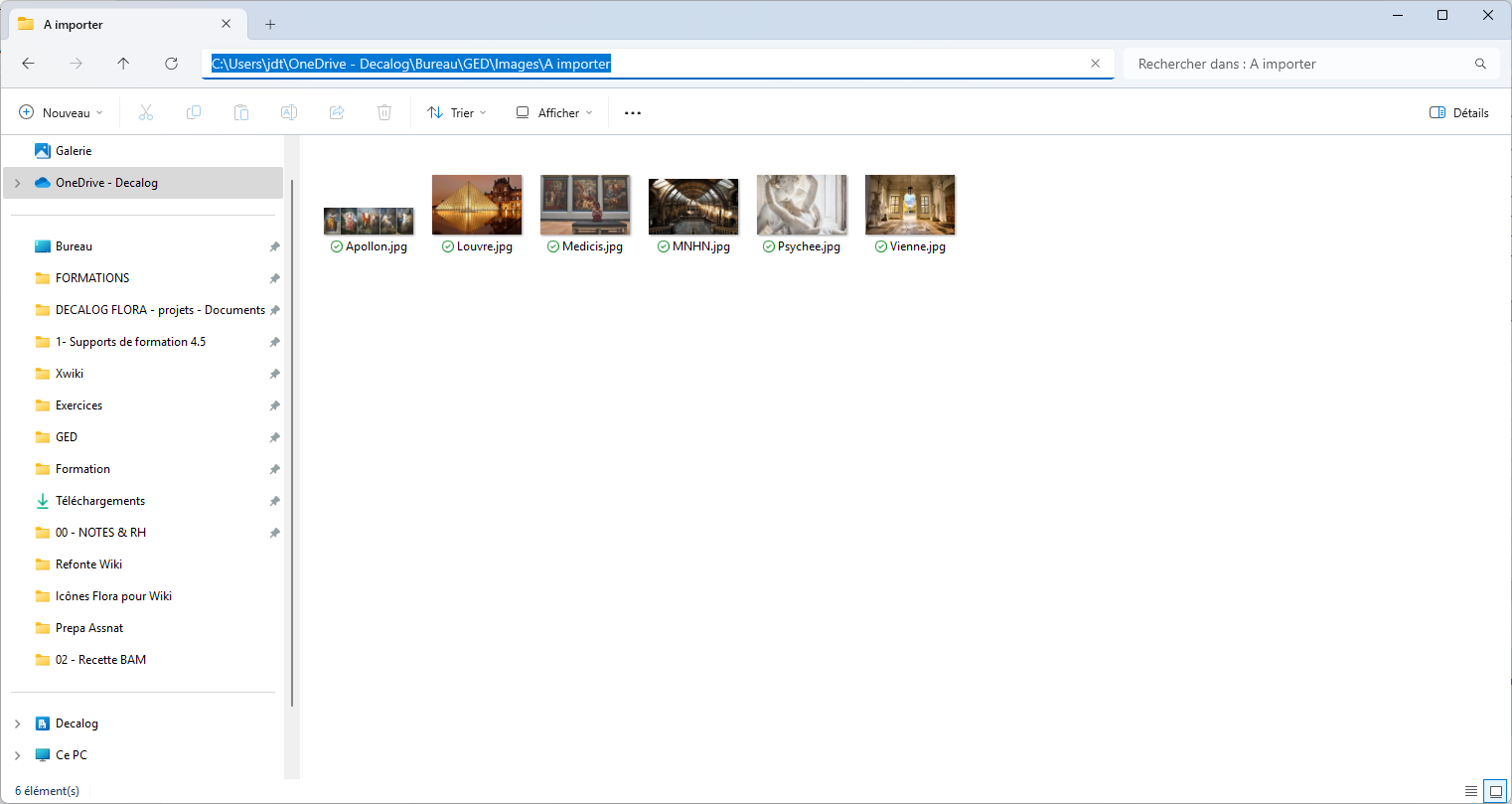The width and height of the screenshot is (1512, 804).
Task: Expand the Ce PC tree node
Action: [x=18, y=755]
